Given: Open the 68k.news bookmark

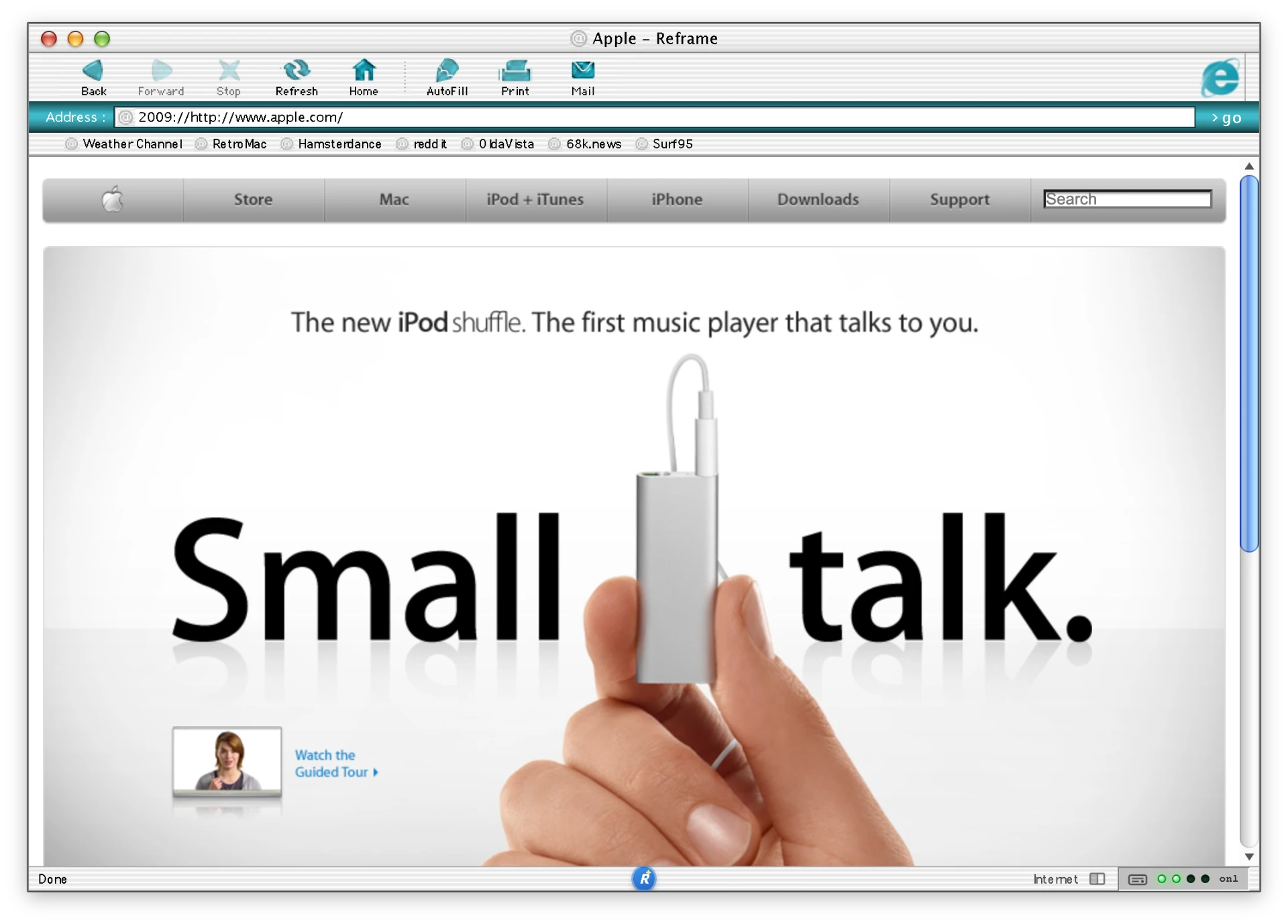Looking at the screenshot, I should [x=585, y=144].
